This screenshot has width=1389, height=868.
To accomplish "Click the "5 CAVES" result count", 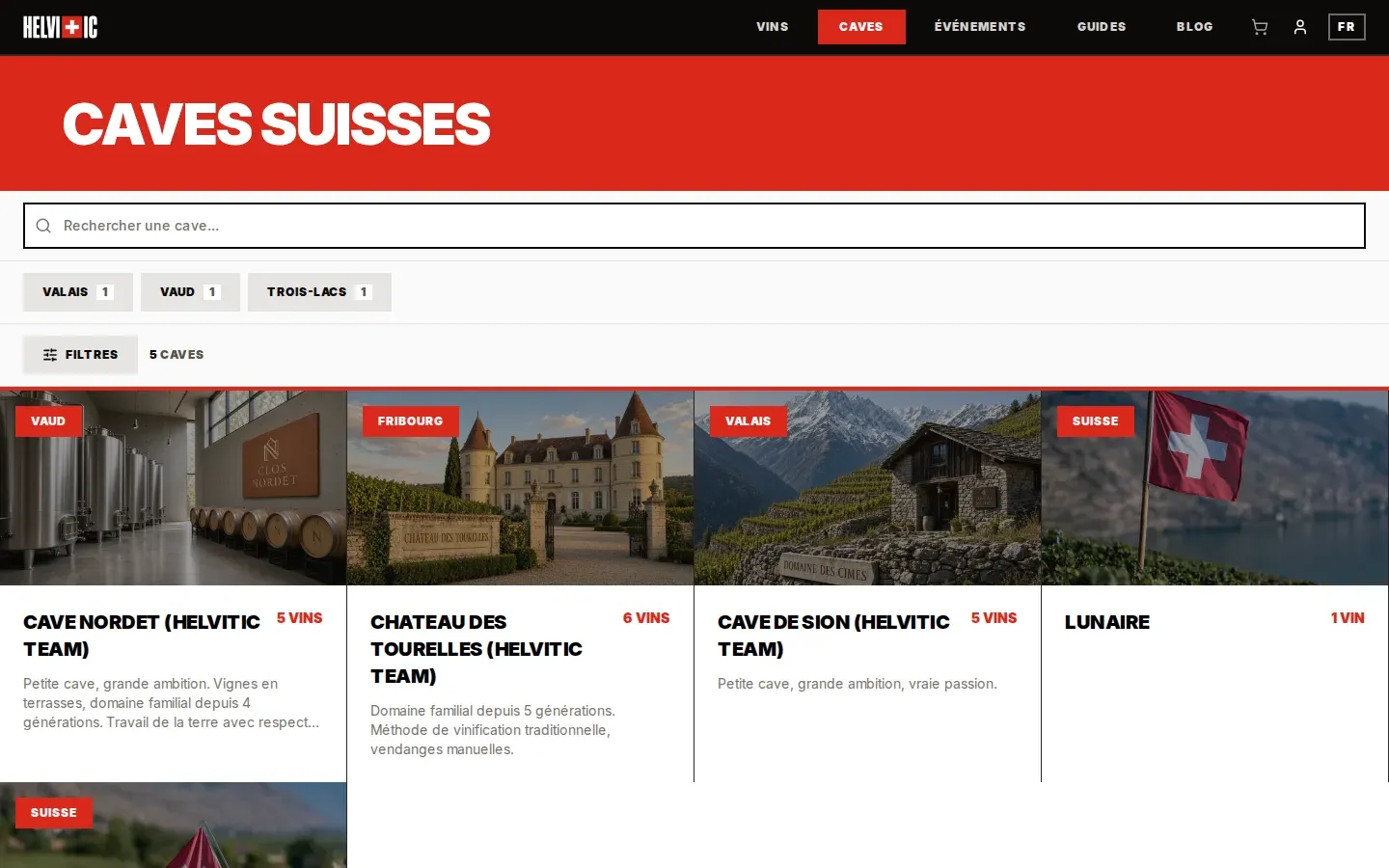I will tap(177, 355).
